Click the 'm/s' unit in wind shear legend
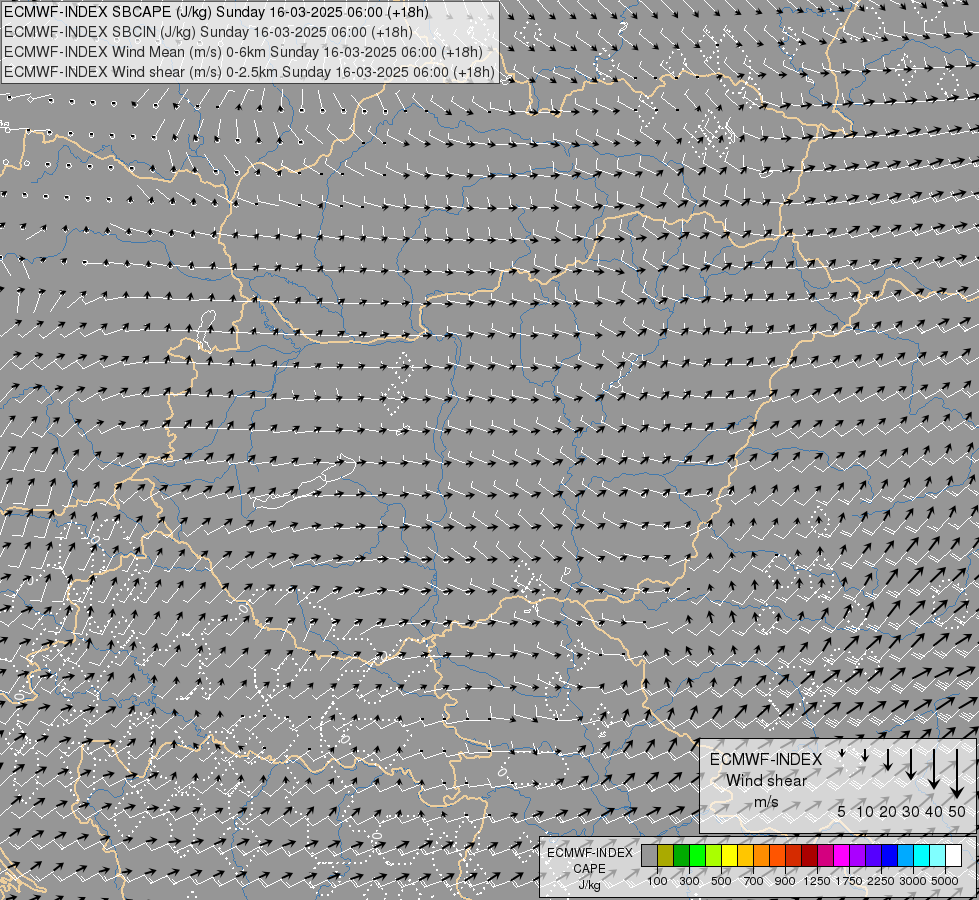This screenshot has height=900, width=979. (766, 802)
